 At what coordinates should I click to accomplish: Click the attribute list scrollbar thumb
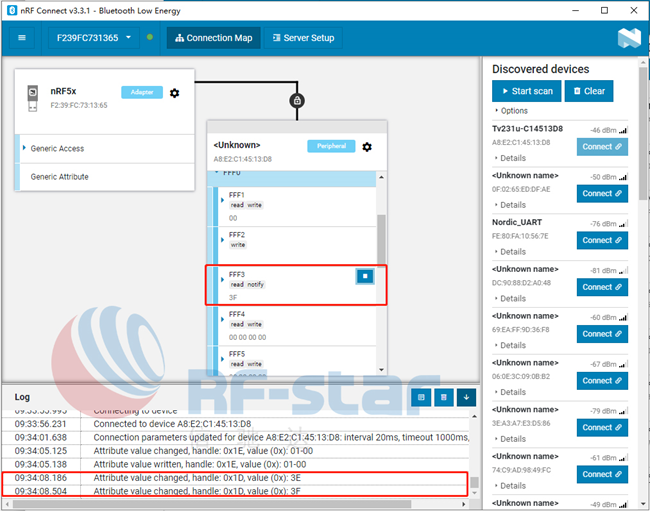[381, 239]
